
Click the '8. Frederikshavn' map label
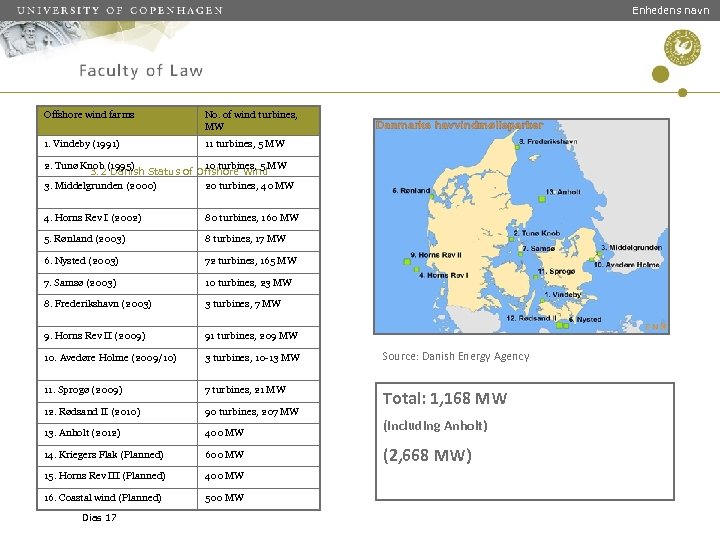coord(548,141)
